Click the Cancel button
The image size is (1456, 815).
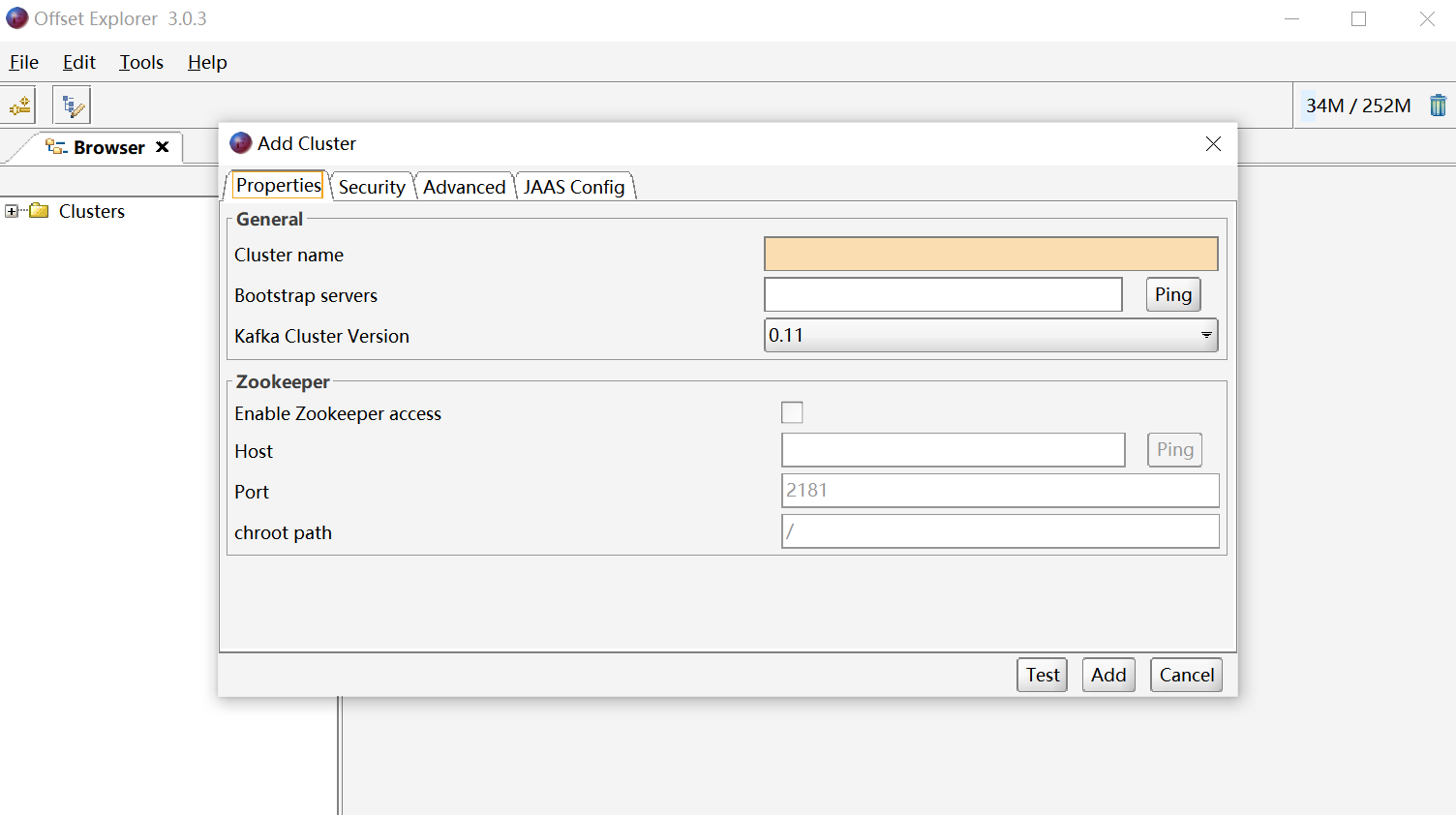tap(1187, 675)
